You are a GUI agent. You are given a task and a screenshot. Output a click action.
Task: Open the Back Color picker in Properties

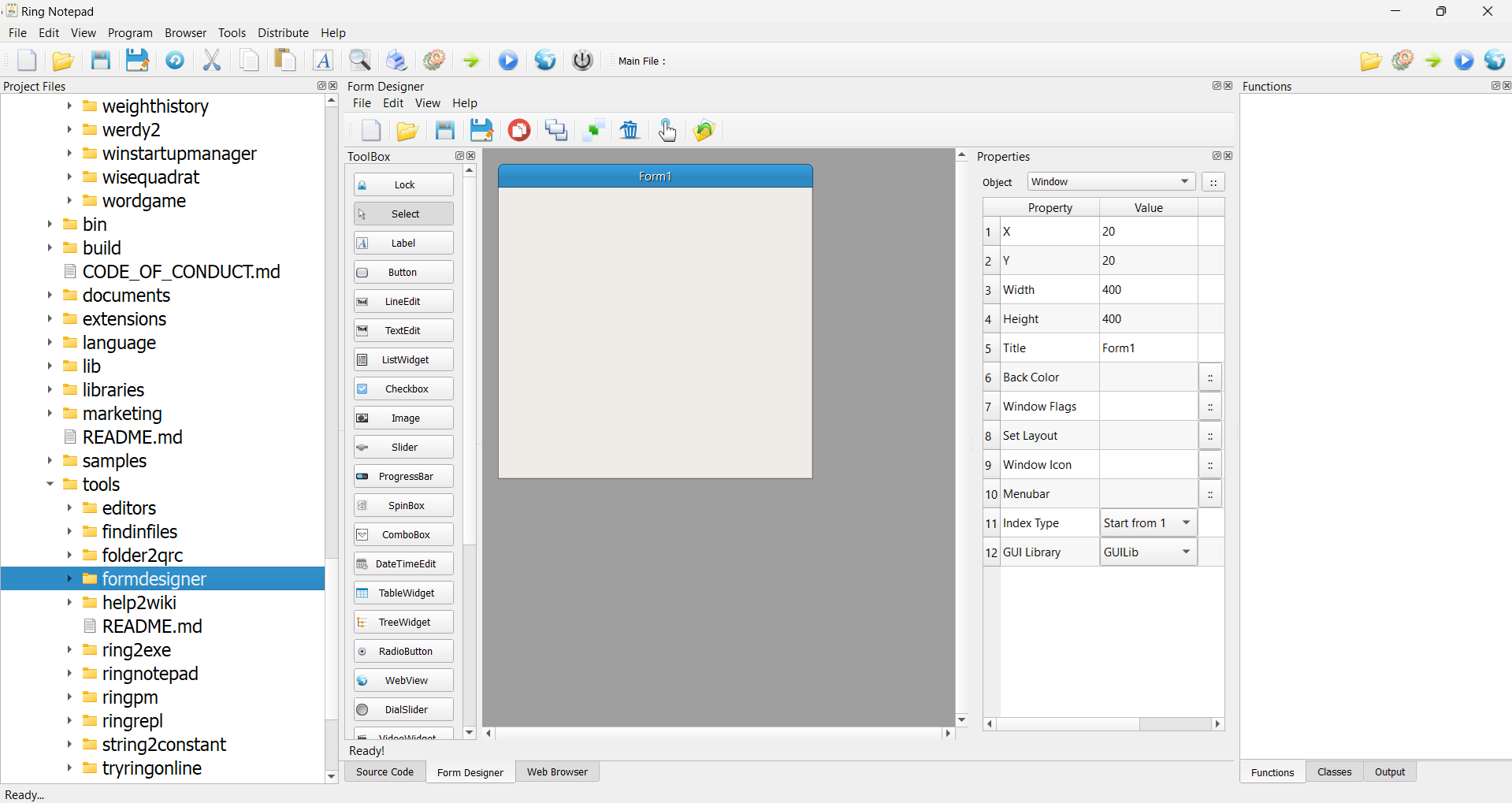[x=1211, y=377]
